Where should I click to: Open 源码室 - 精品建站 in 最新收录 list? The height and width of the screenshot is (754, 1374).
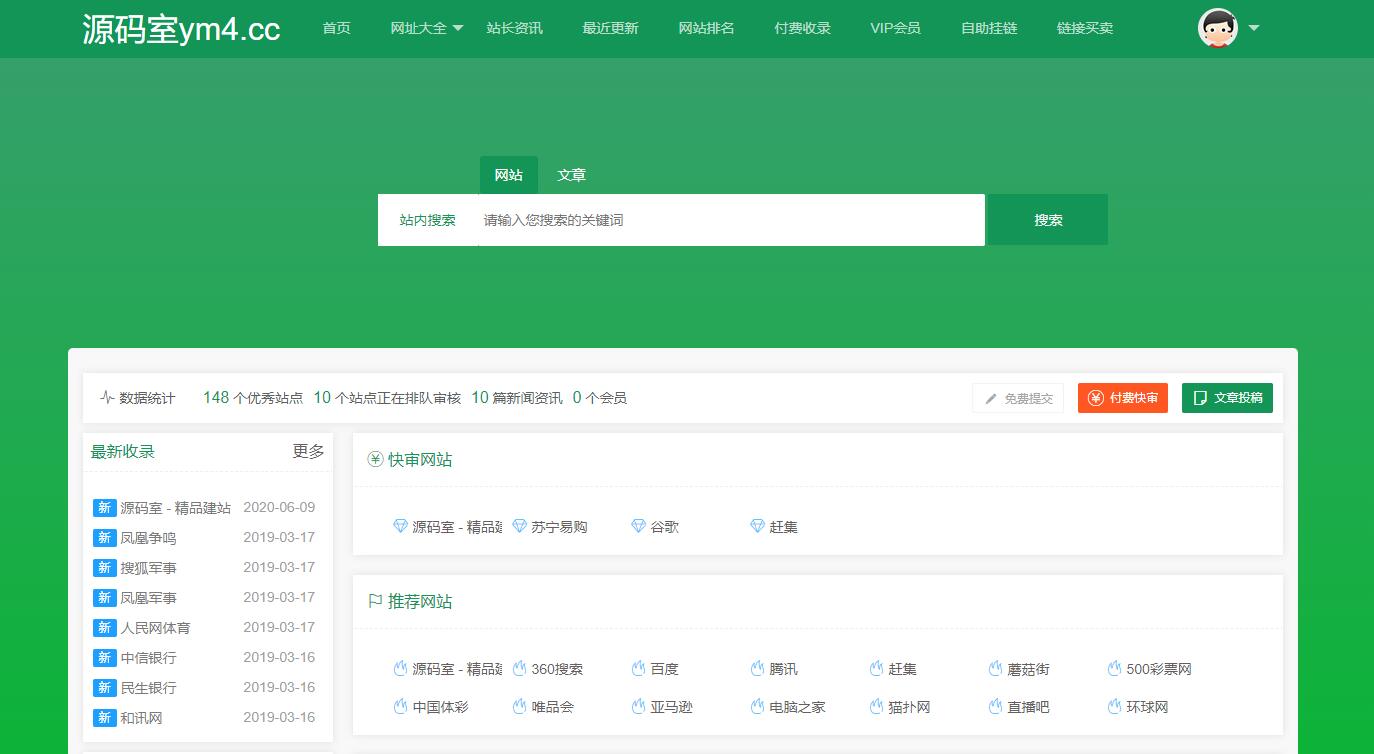click(x=175, y=508)
